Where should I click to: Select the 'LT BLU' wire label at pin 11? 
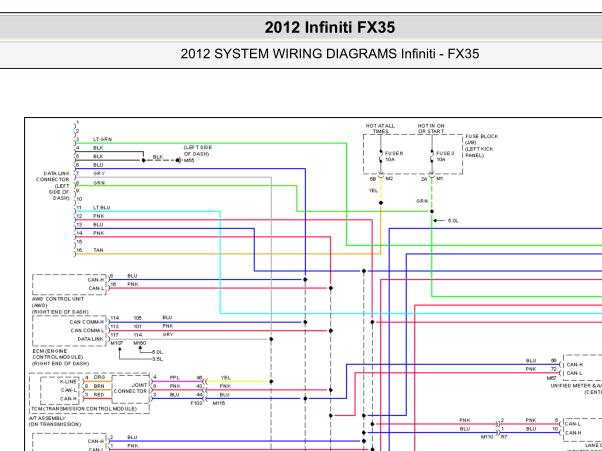[101, 208]
